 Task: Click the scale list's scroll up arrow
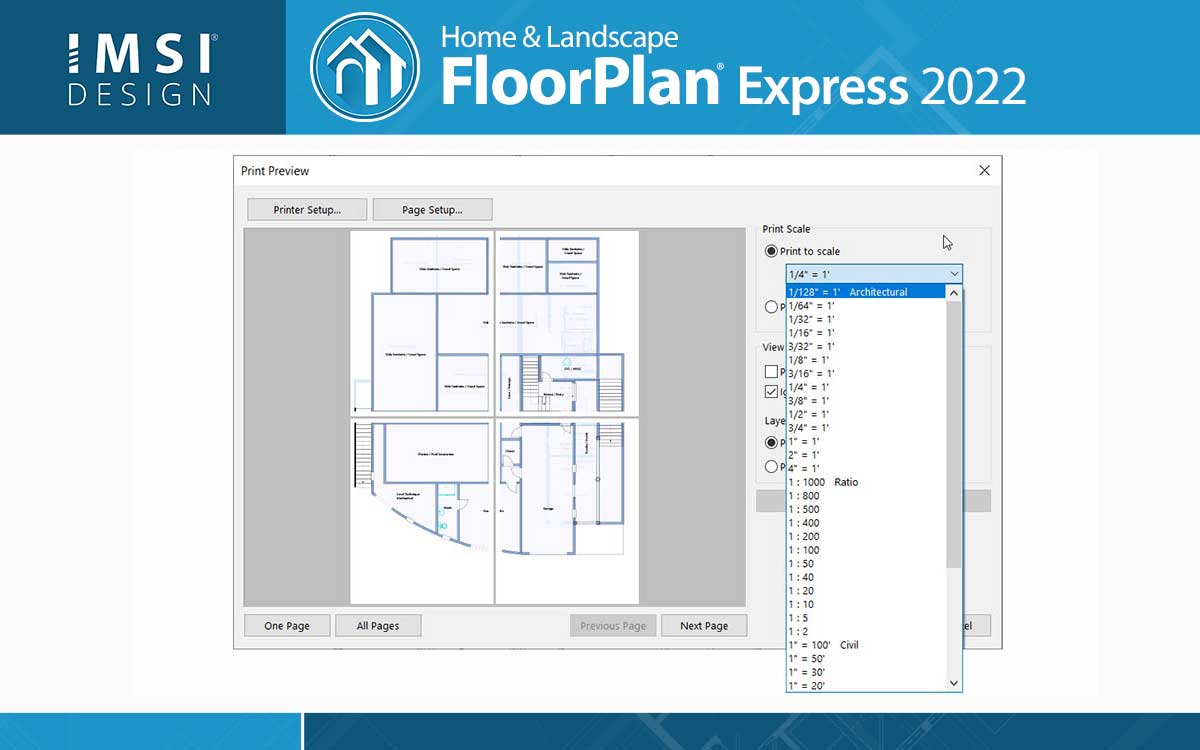954,293
